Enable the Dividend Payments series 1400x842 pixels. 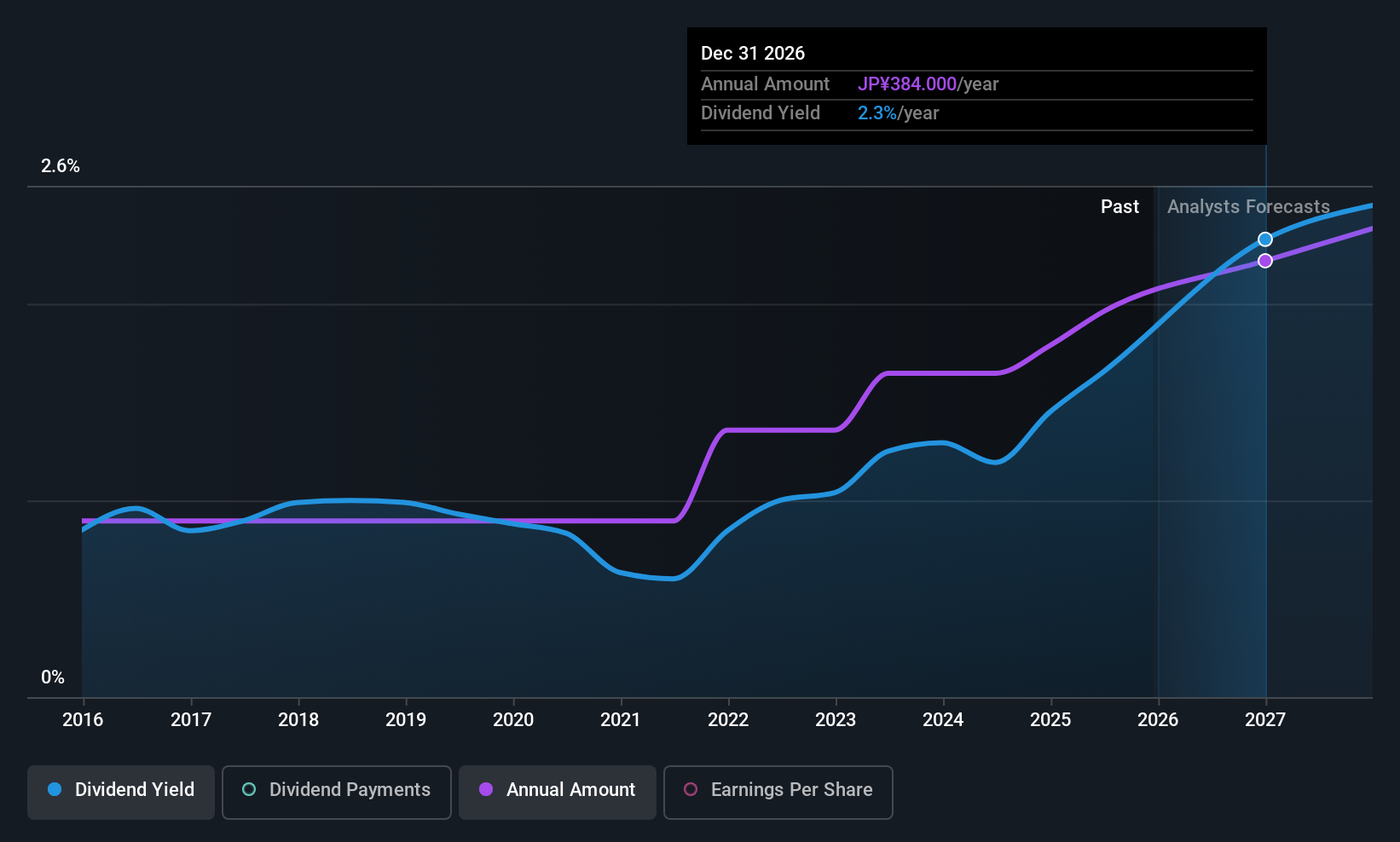(x=336, y=791)
